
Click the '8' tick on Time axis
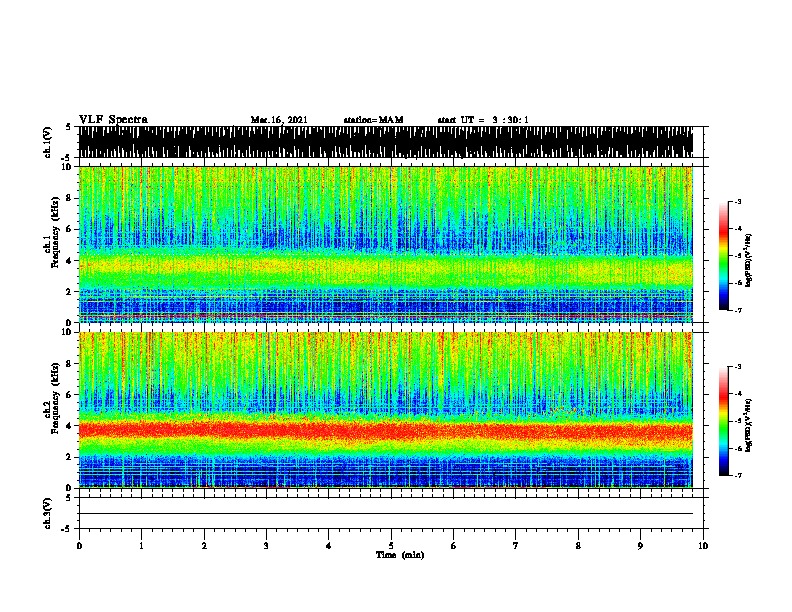pos(578,546)
